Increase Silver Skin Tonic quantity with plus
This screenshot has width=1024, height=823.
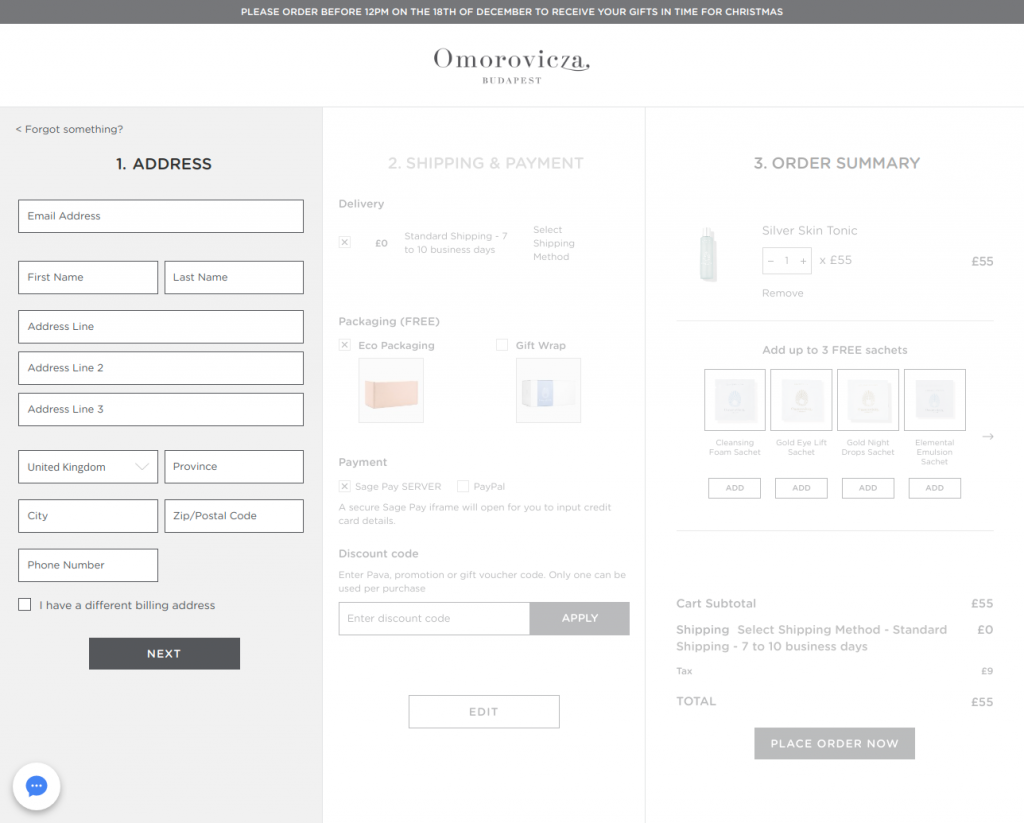pos(803,261)
